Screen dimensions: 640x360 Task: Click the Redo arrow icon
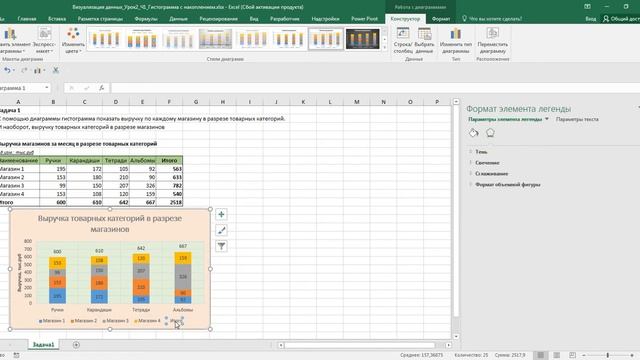click(x=24, y=71)
